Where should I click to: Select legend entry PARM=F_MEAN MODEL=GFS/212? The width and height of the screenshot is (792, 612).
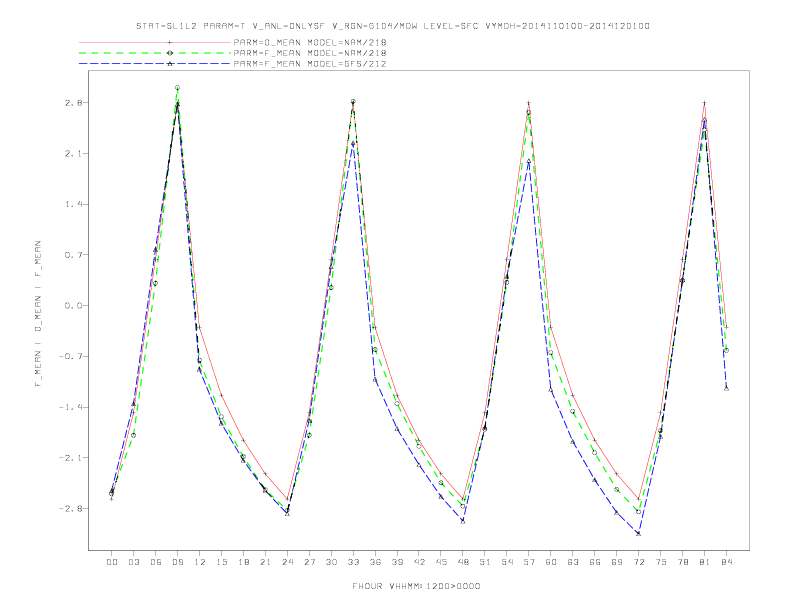pyautogui.click(x=310, y=64)
